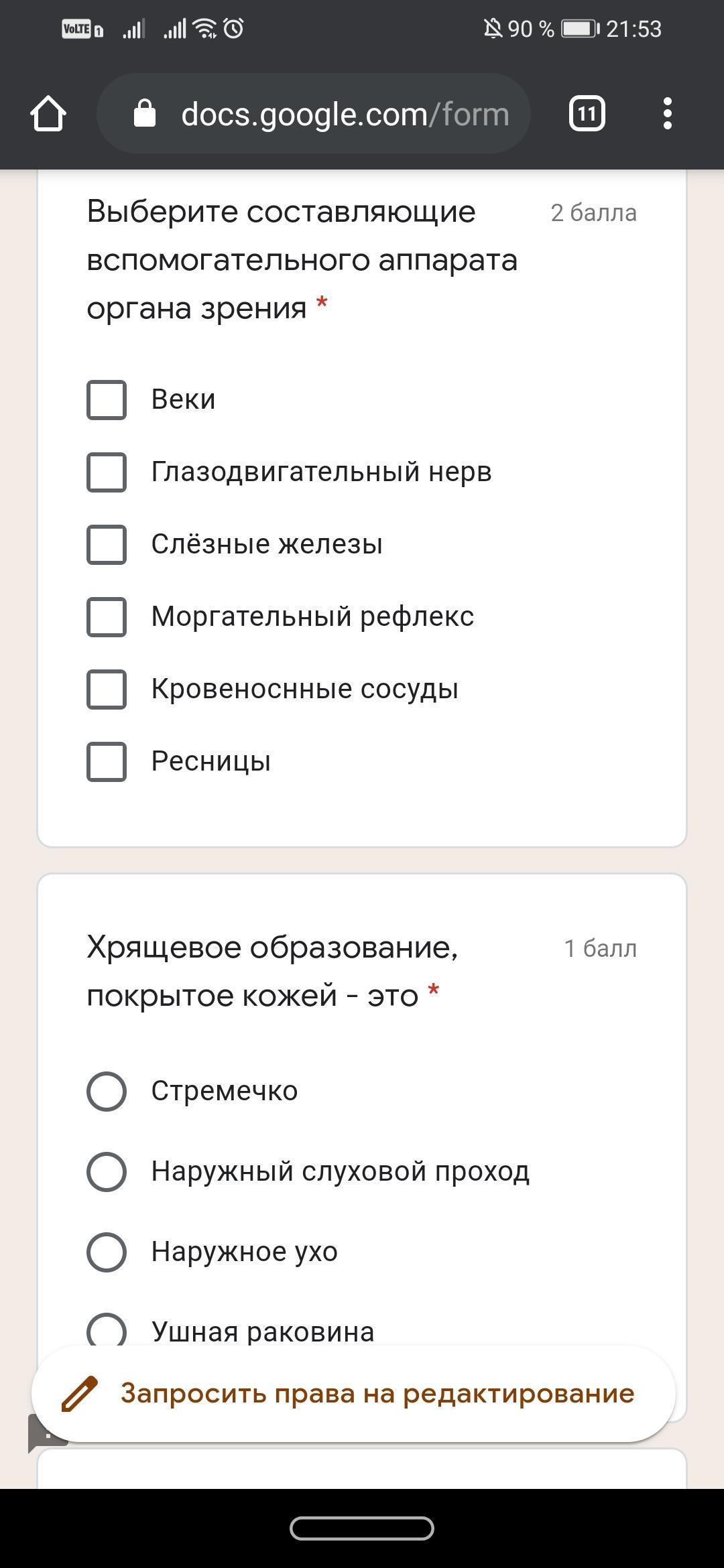Open the tab switcher showing 11 tabs
The height and width of the screenshot is (1568, 724).
point(587,113)
